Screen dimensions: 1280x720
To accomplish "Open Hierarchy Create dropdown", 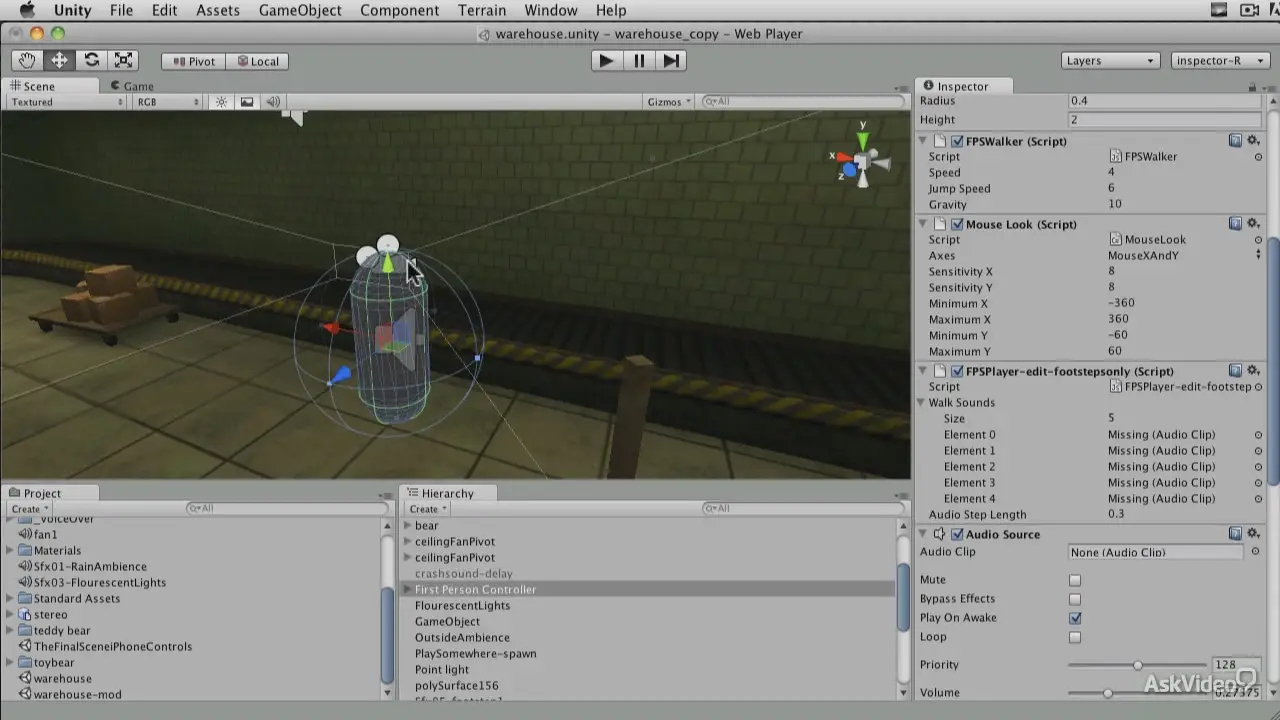I will click(x=427, y=509).
